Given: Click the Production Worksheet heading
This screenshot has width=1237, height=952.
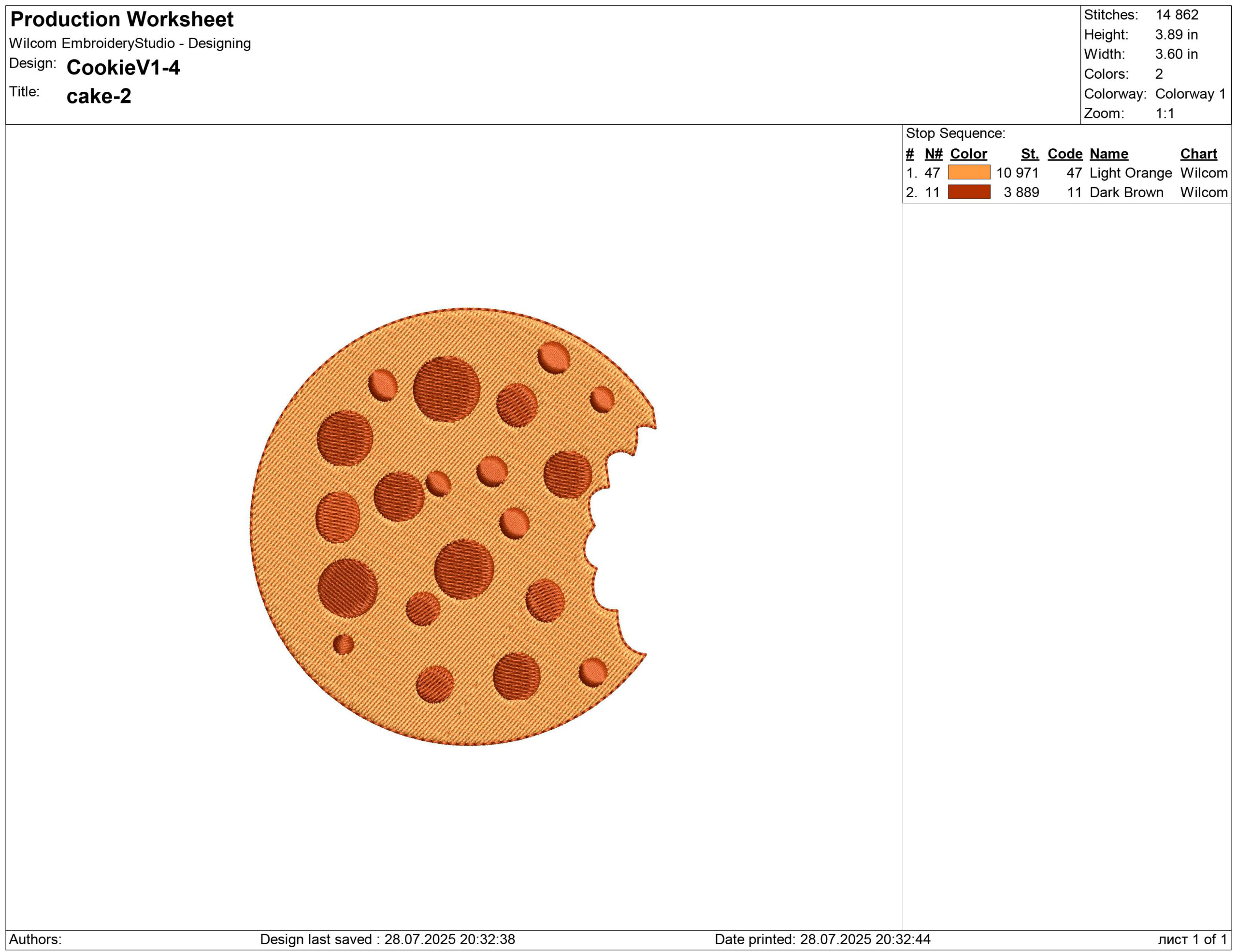Looking at the screenshot, I should [122, 19].
